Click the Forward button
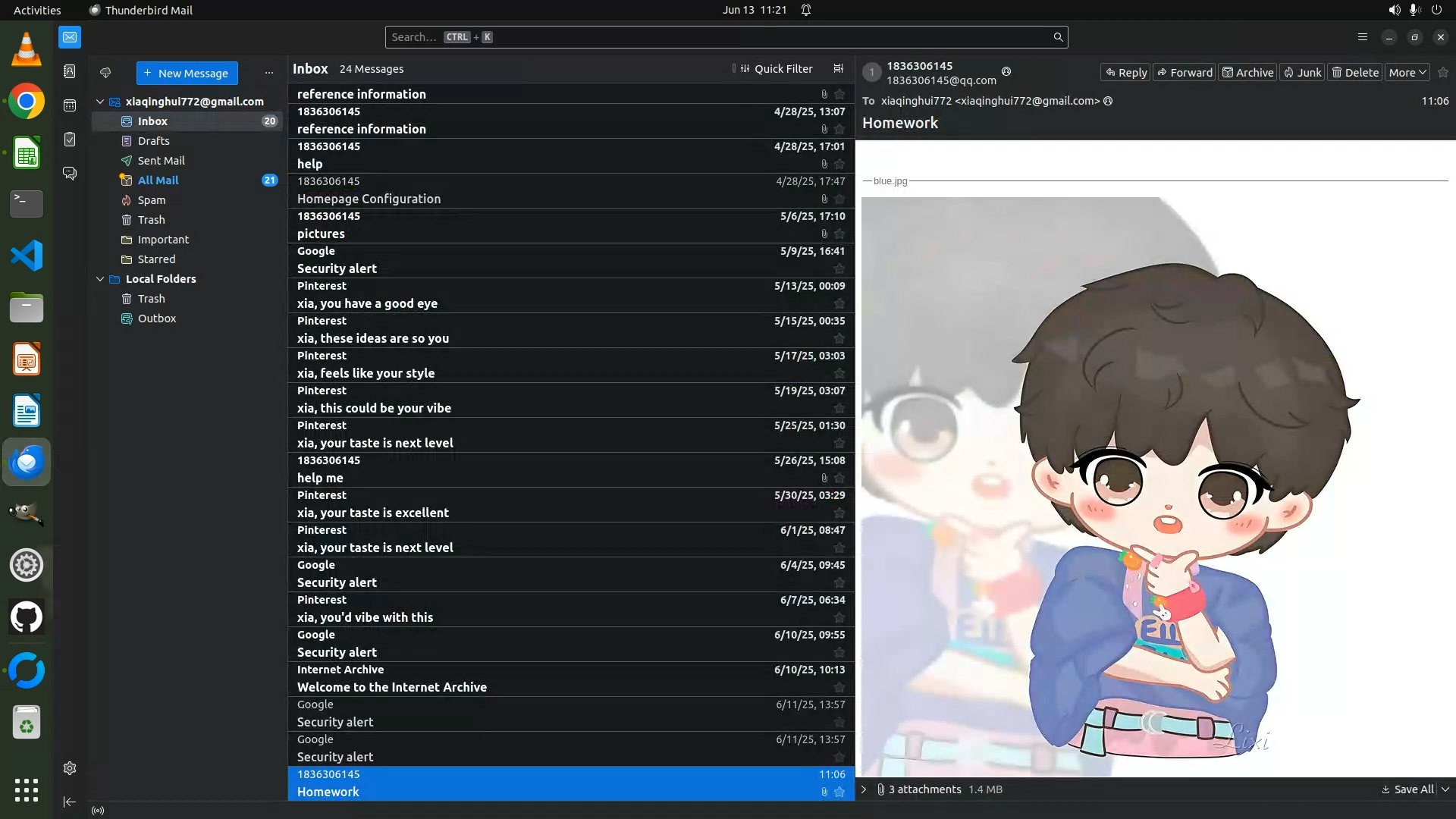 tap(1185, 73)
